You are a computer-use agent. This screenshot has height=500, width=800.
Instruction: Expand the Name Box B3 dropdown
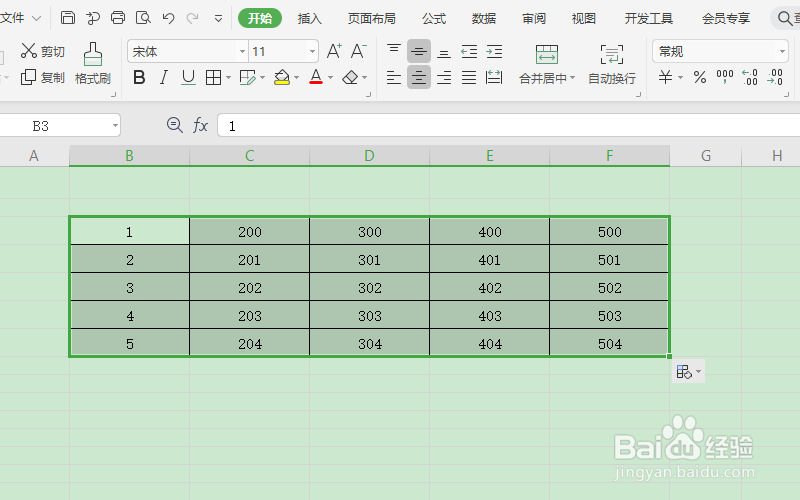[x=115, y=126]
